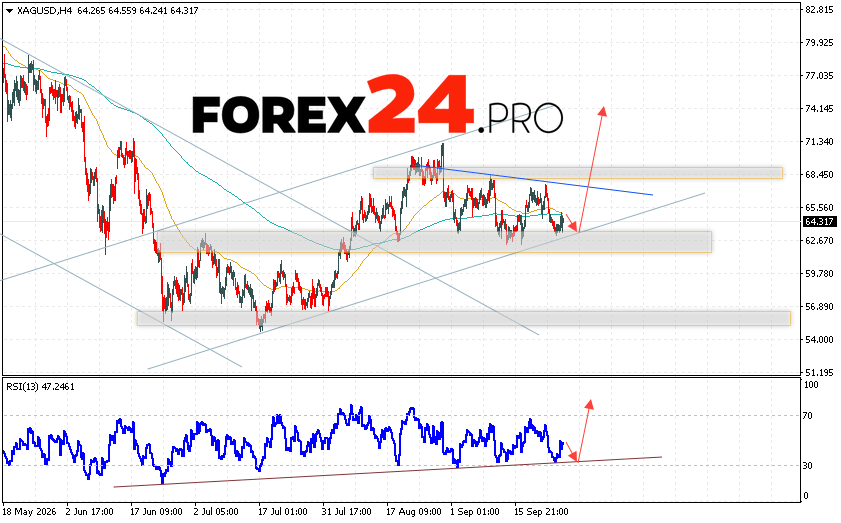Open the chart menu triangle beside XAGUSD,H4
The width and height of the screenshot is (841, 523).
[9, 11]
